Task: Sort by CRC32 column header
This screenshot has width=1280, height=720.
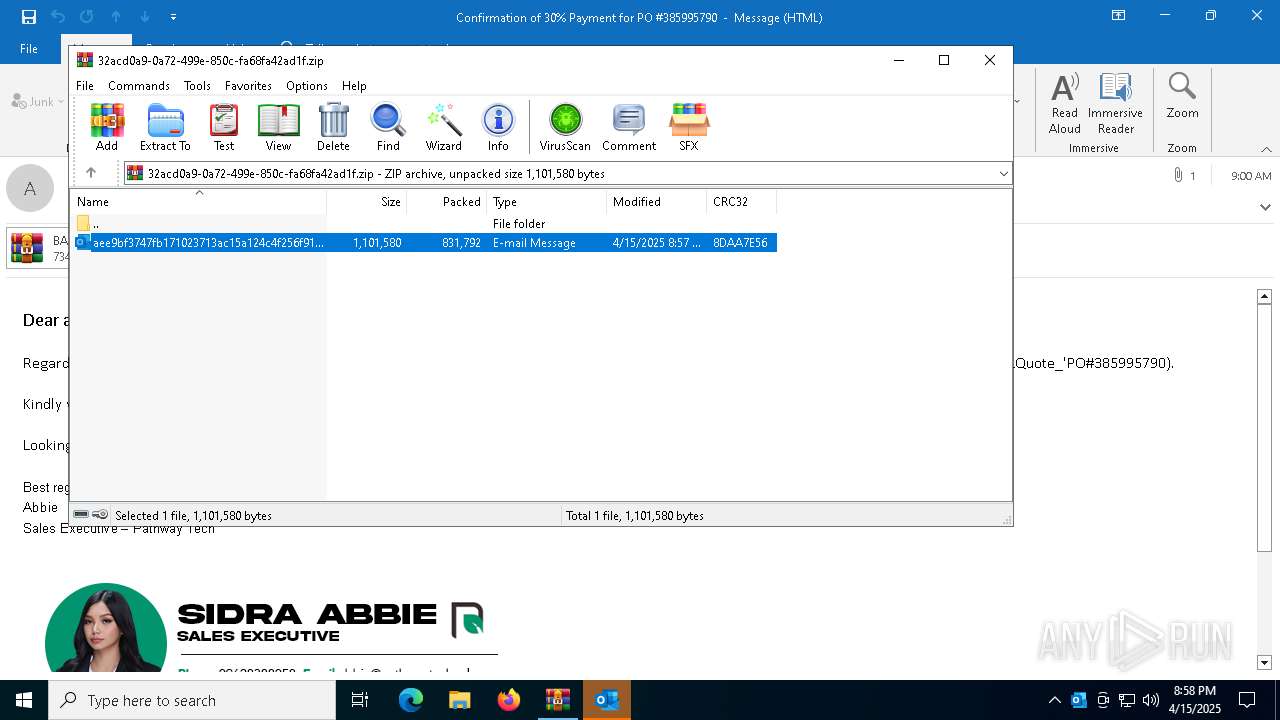Action: tap(742, 201)
